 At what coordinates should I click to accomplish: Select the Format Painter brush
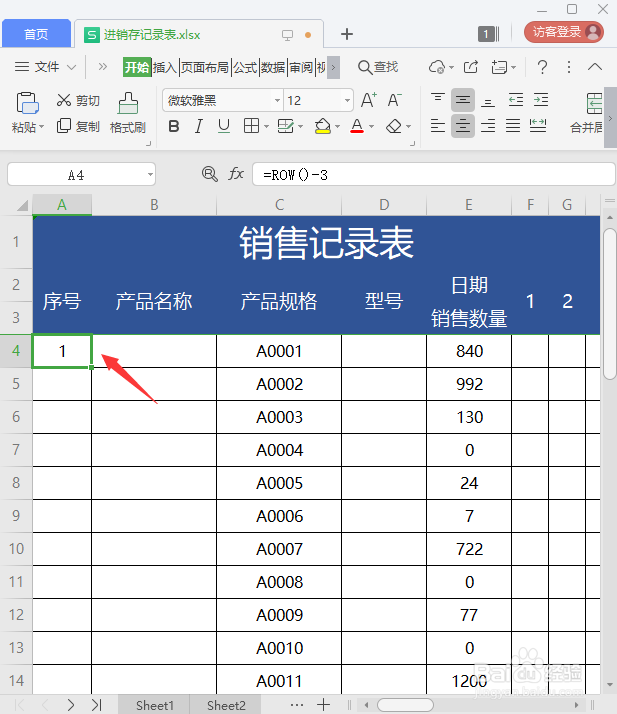[128, 103]
